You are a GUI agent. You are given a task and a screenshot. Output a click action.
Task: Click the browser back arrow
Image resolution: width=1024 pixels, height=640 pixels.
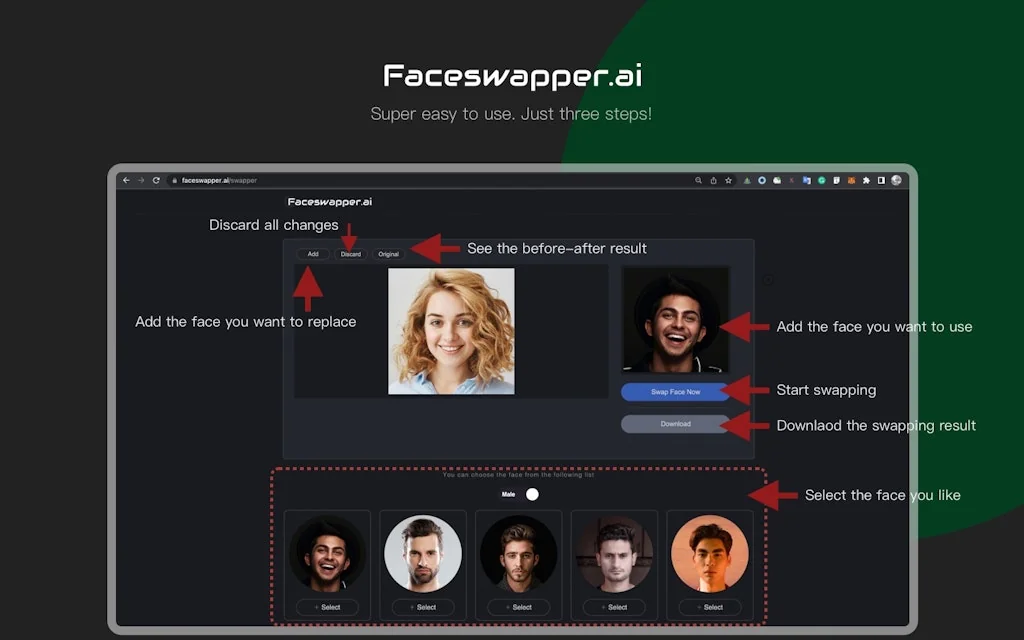point(126,180)
